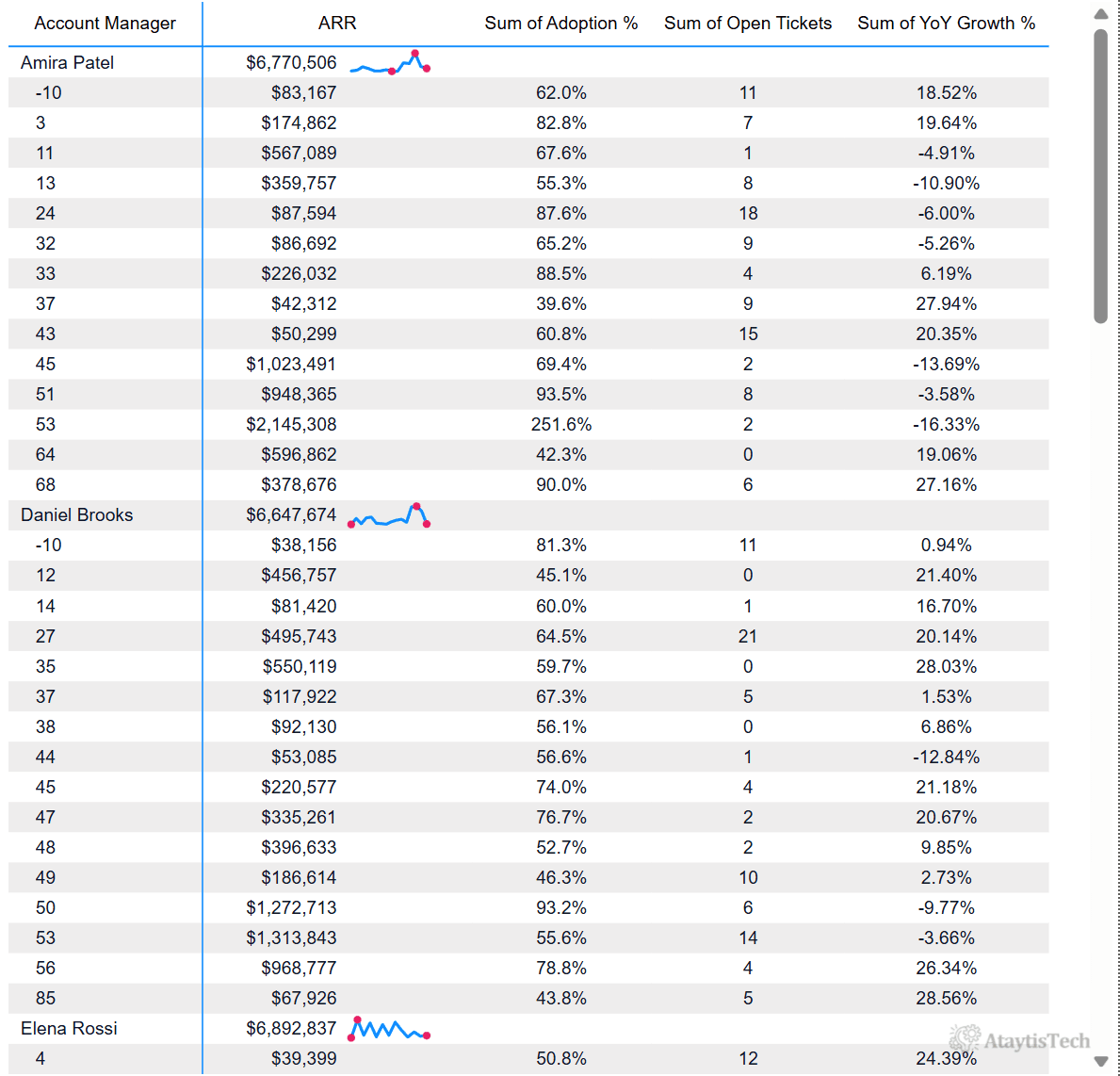Select the Elena Rossi group row

point(528,1029)
